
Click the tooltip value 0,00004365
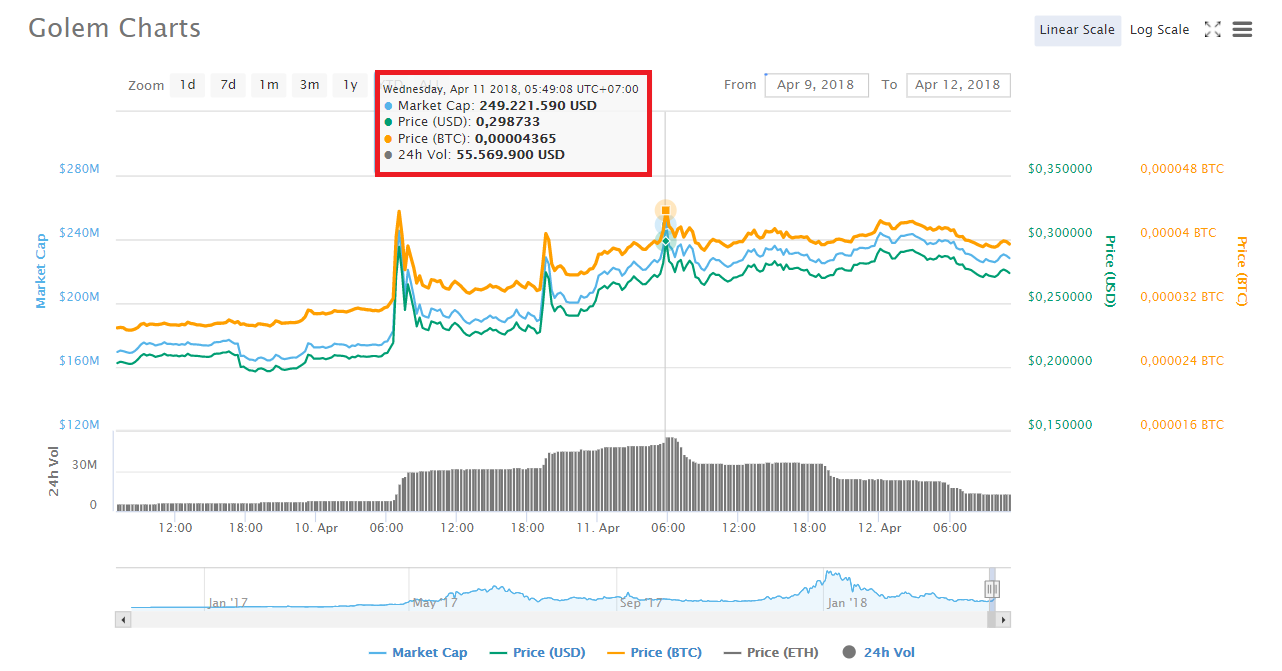[516, 138]
